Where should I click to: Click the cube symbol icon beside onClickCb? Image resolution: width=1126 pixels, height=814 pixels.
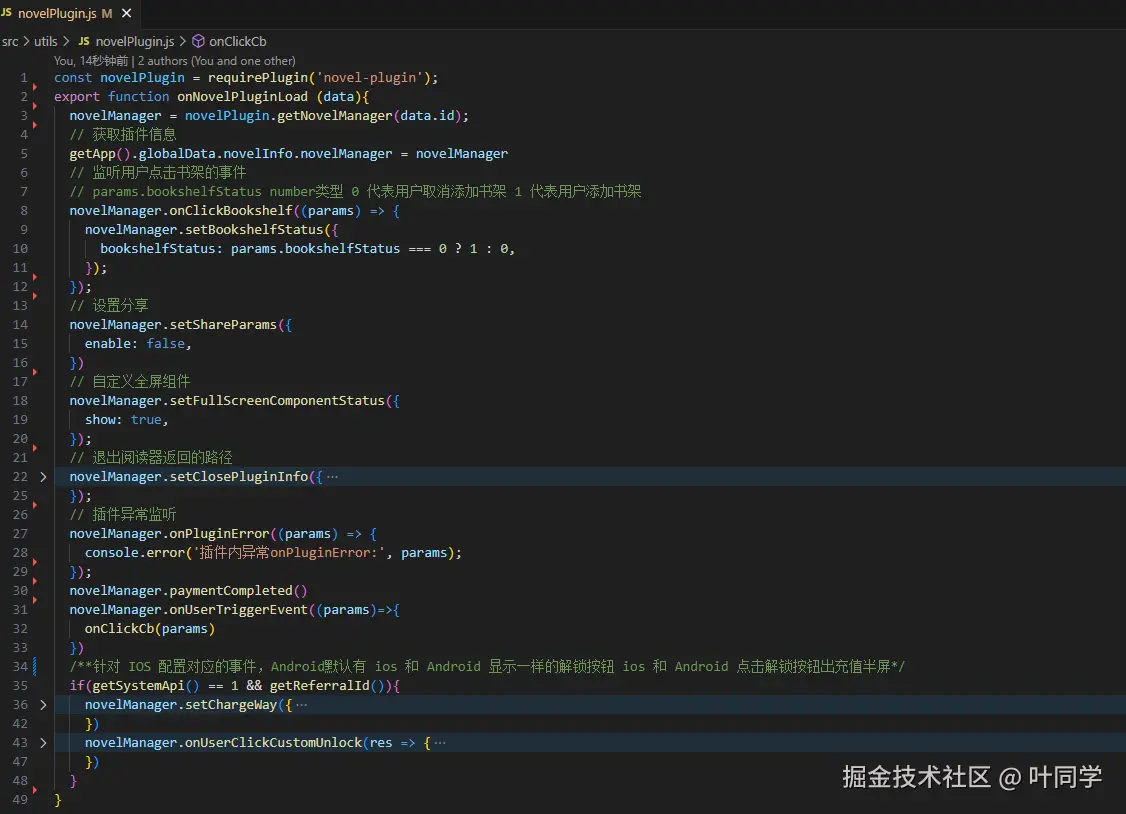[198, 42]
